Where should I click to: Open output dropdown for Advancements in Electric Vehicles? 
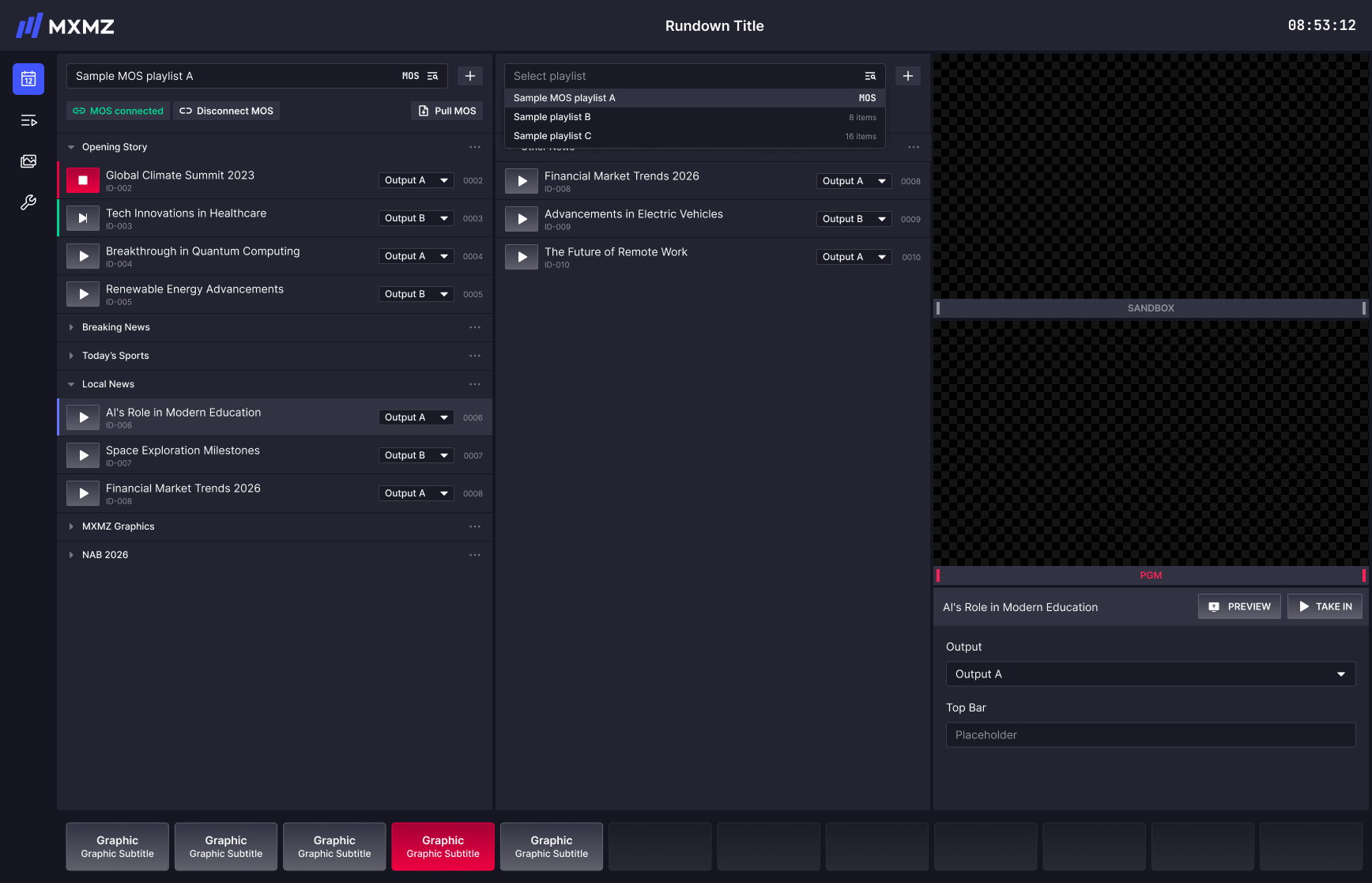[854, 219]
